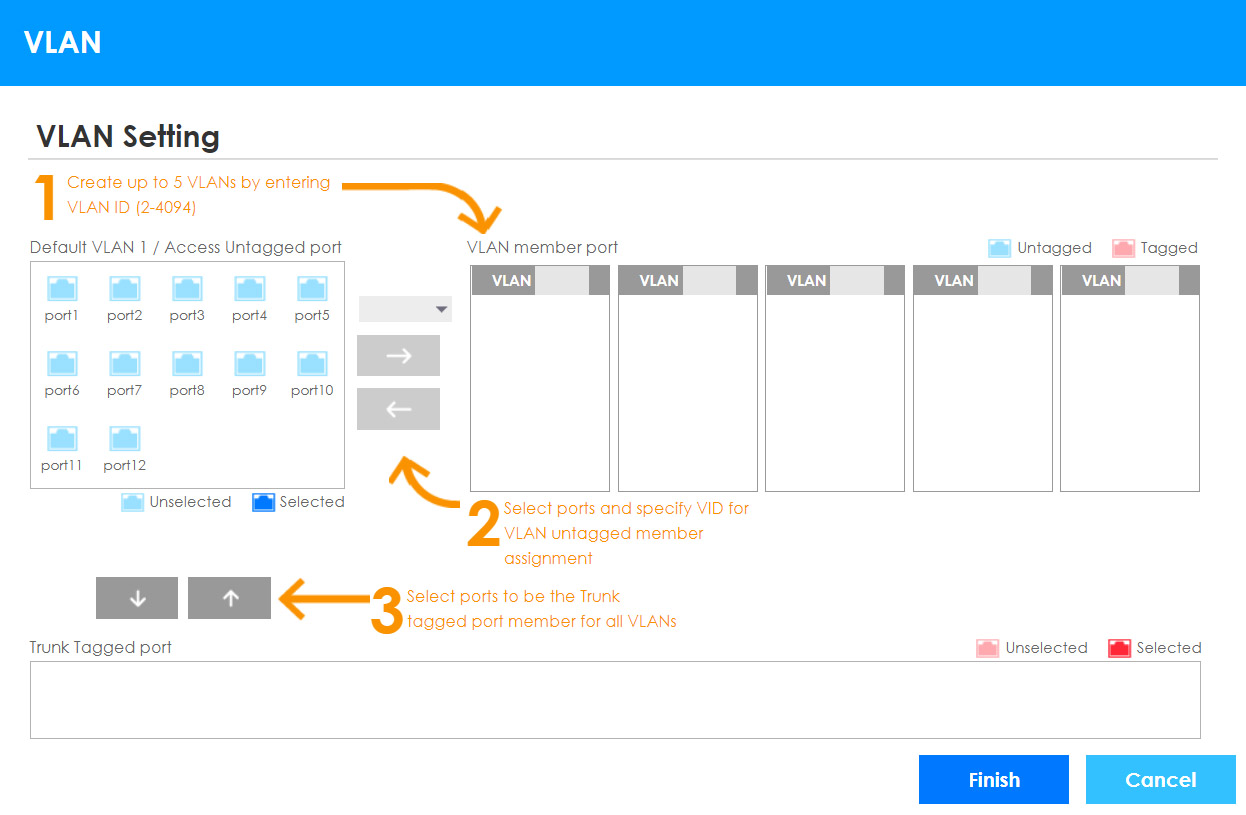Select the port12 icon
This screenshot has height=815, width=1246.
pos(124,439)
